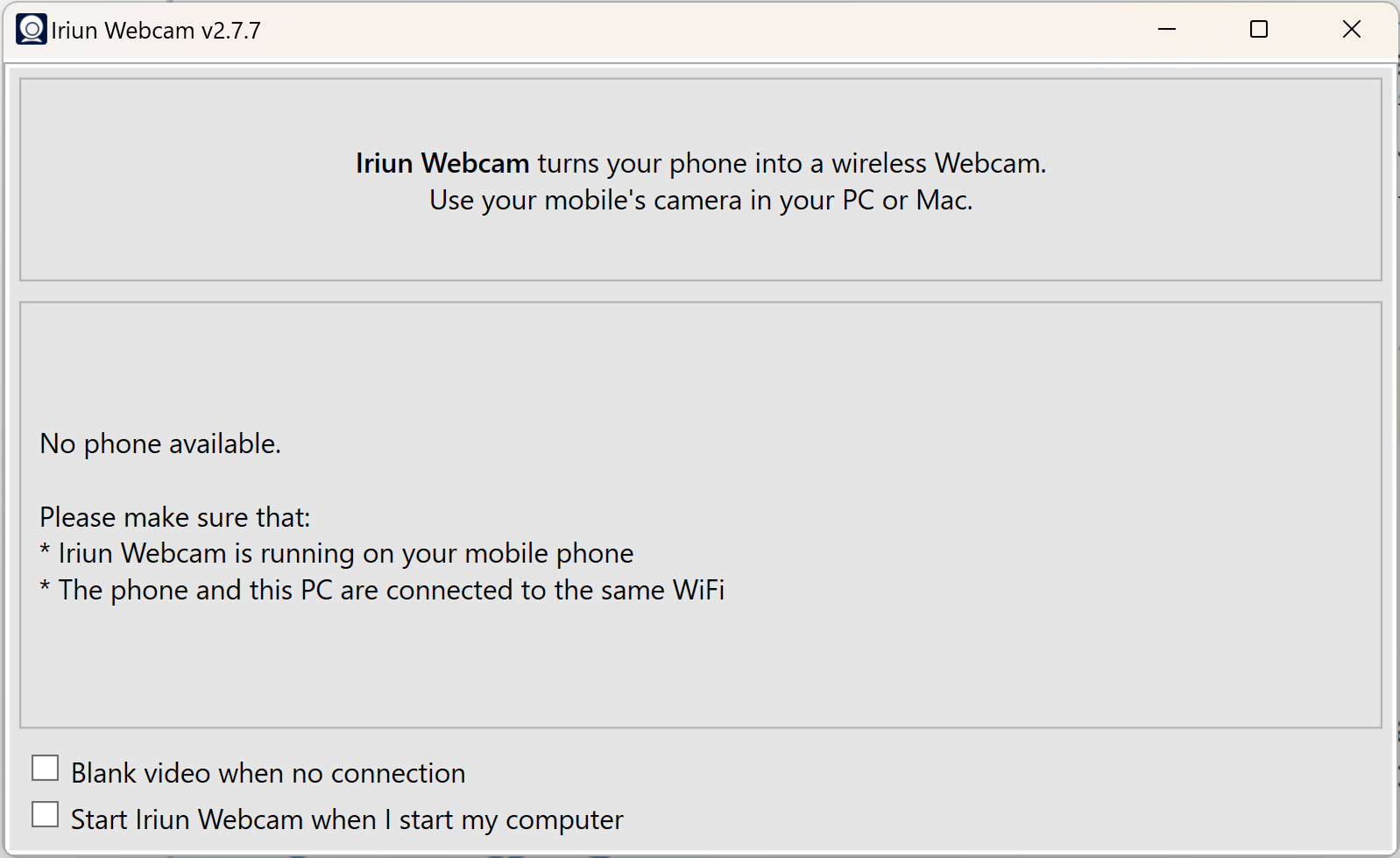
Task: Minimize the Iriun Webcam window
Action: coord(1166,29)
